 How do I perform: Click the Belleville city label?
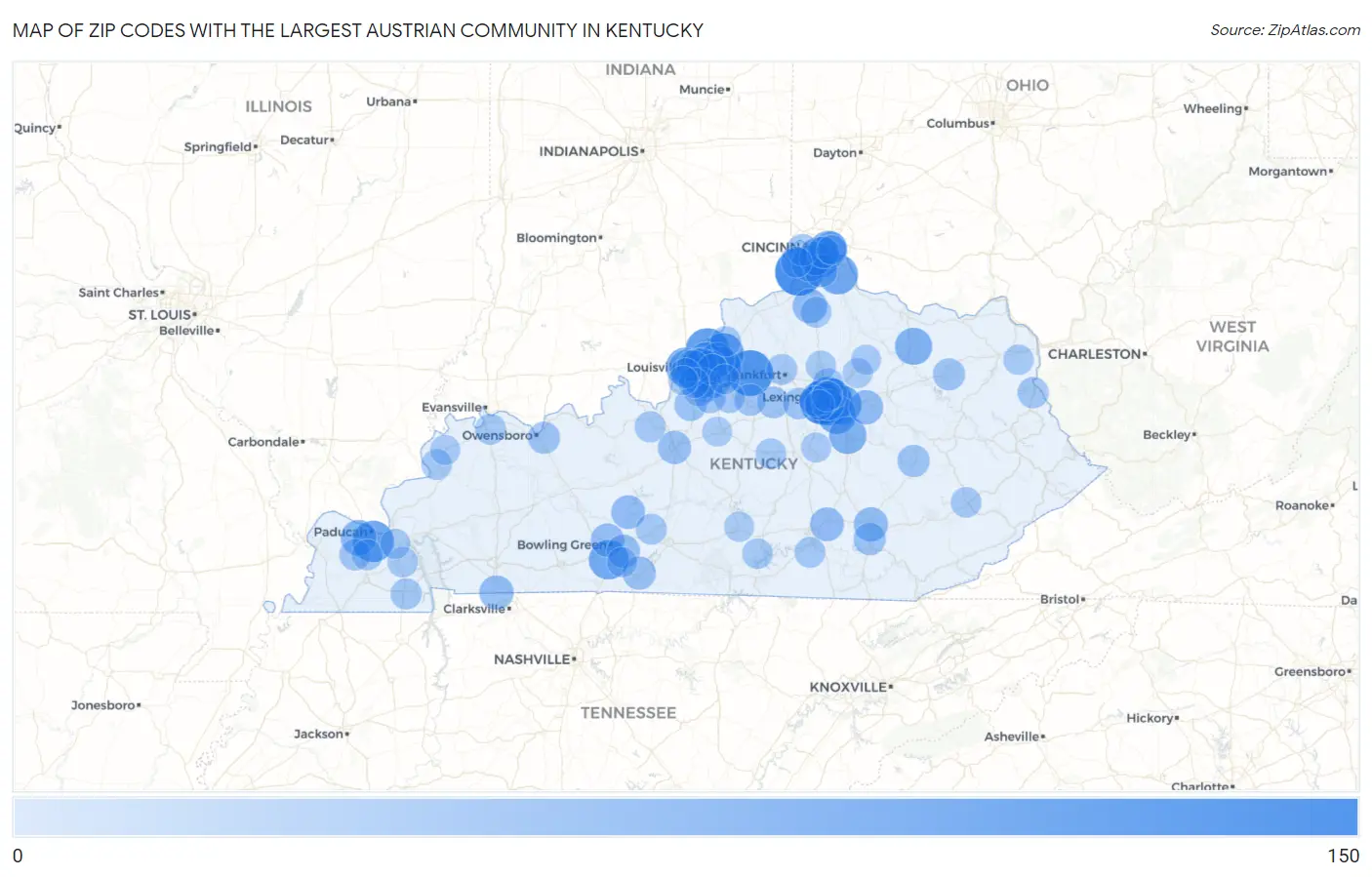pos(187,331)
